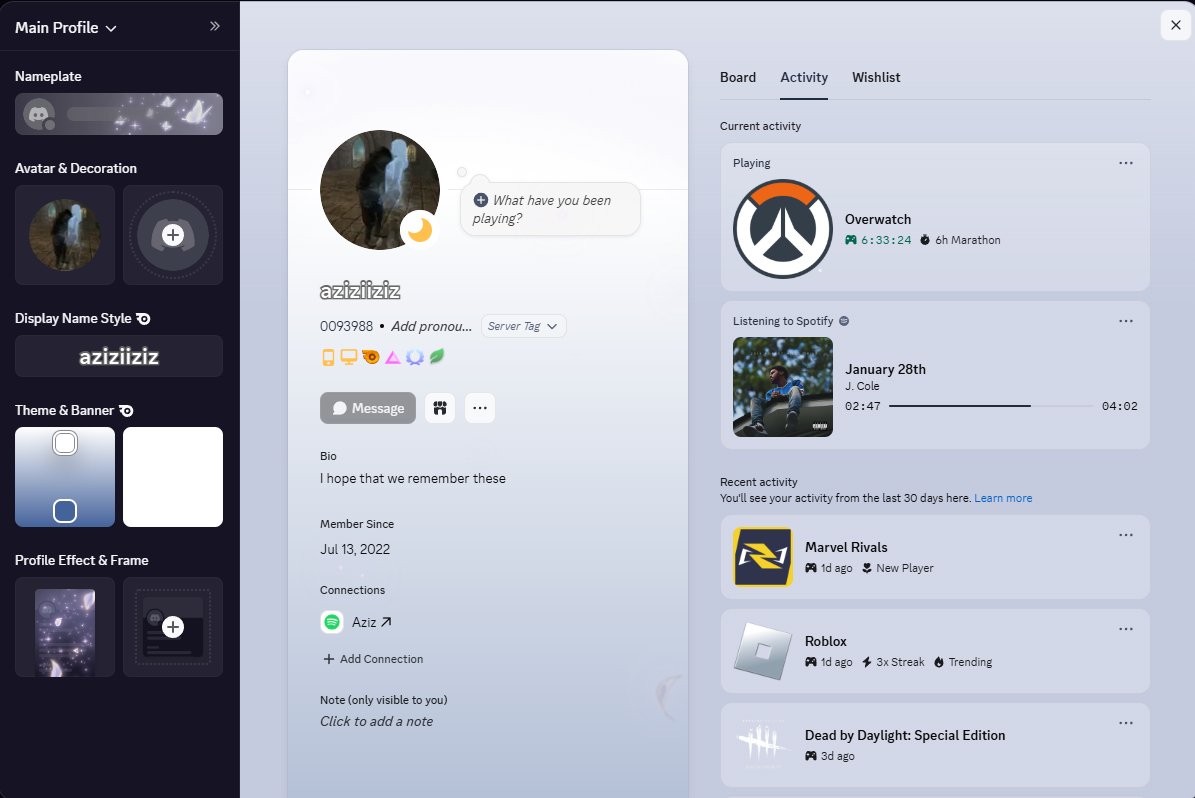The width and height of the screenshot is (1195, 798).
Task: Collapse the profile editor sidebar with the double chevron
Action: pyautogui.click(x=215, y=27)
